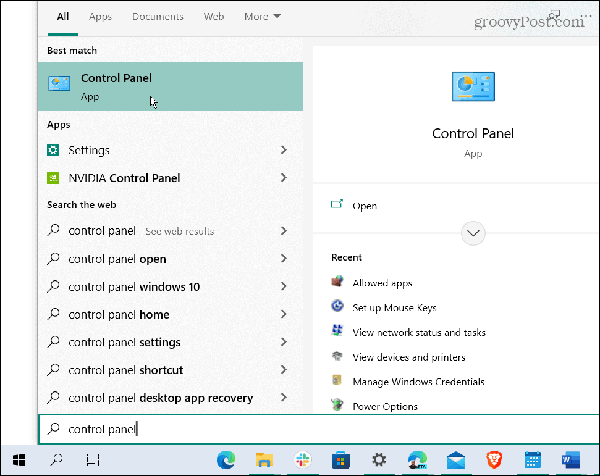Select 'control panel settings' web suggestion

[170, 342]
